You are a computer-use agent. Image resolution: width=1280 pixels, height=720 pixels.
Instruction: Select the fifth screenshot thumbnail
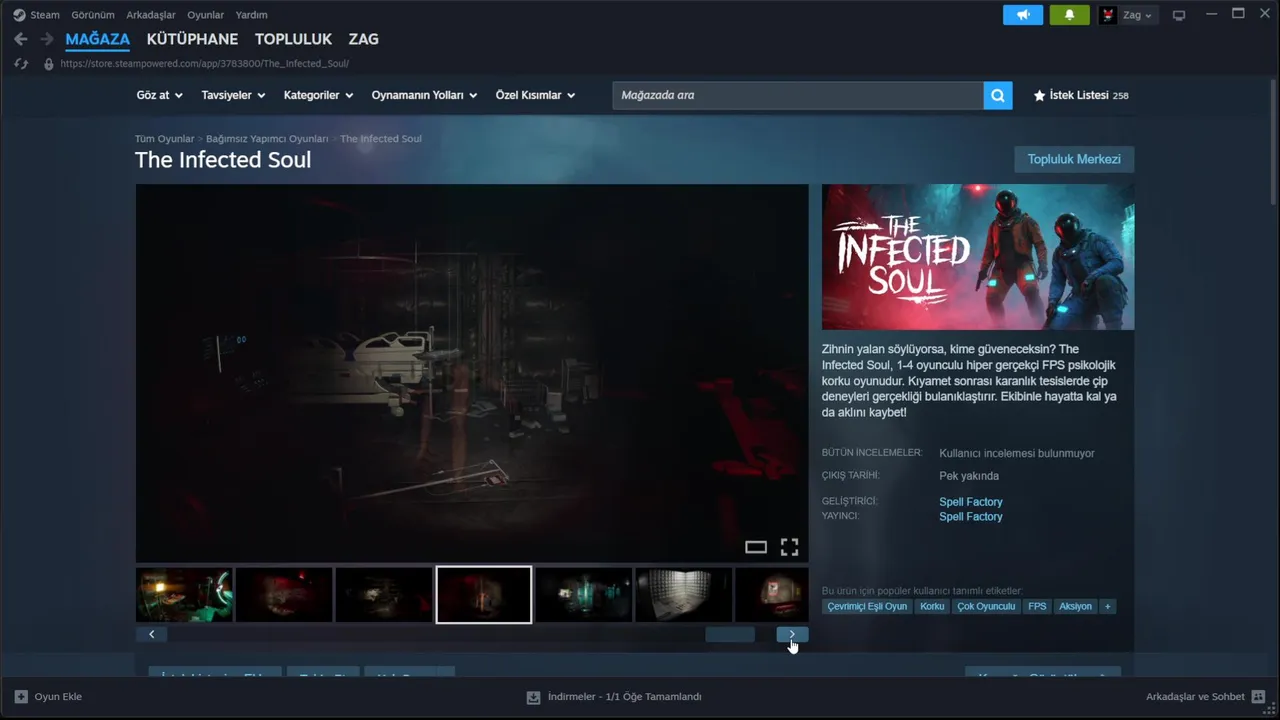point(584,595)
